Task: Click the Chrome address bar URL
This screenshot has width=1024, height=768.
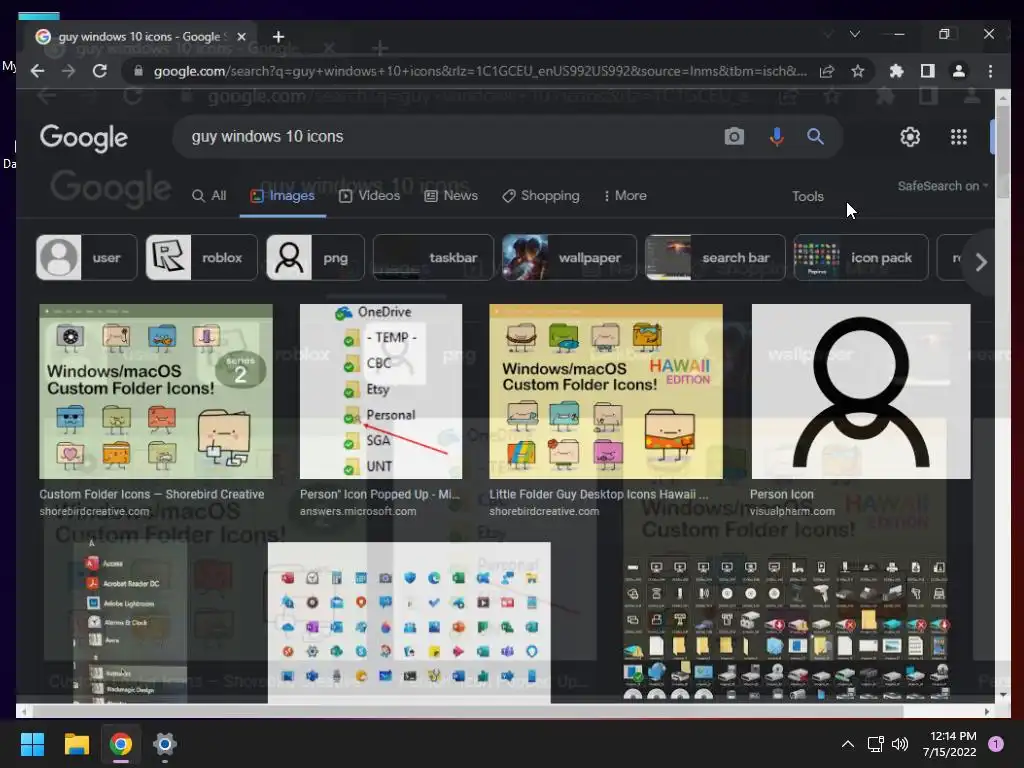Action: (480, 71)
